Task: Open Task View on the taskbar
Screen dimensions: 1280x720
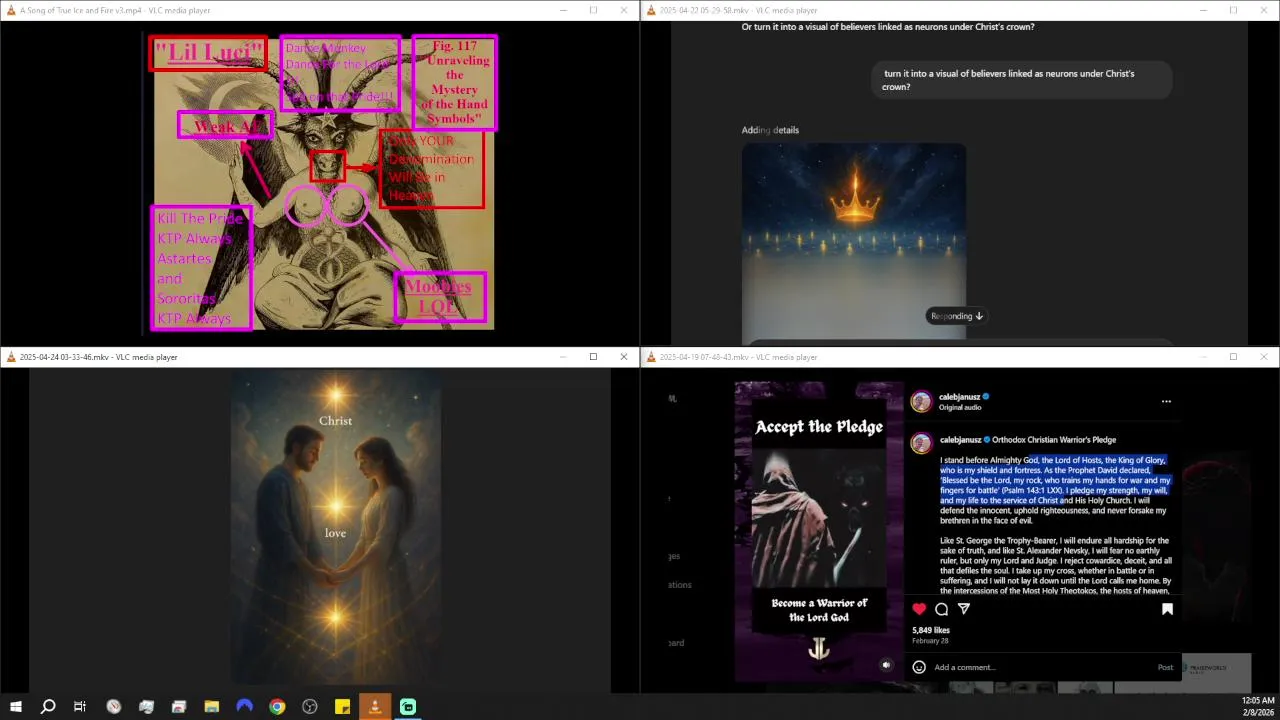Action: tap(80, 706)
